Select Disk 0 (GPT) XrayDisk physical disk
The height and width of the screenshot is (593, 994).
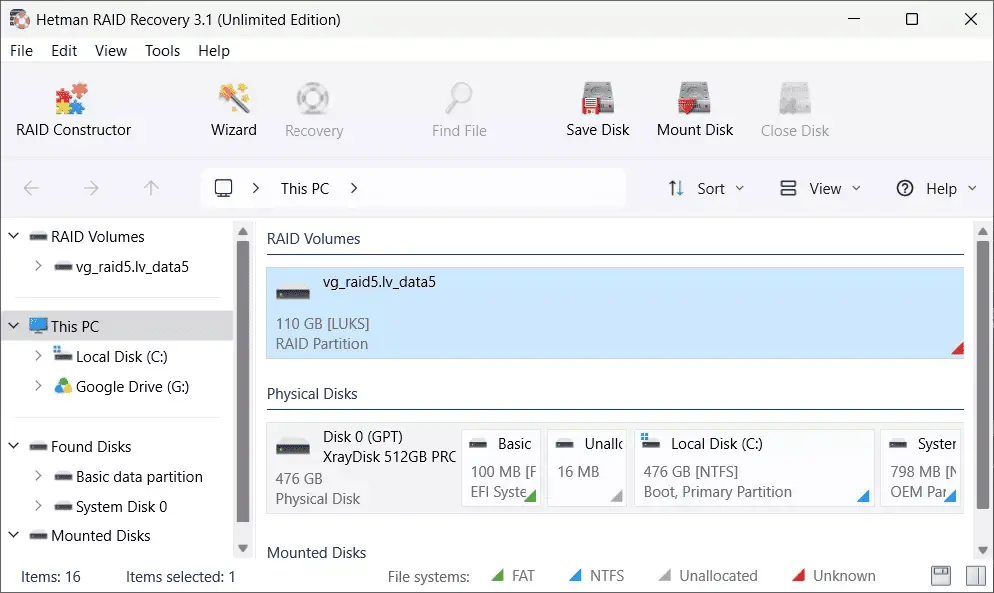coord(364,467)
